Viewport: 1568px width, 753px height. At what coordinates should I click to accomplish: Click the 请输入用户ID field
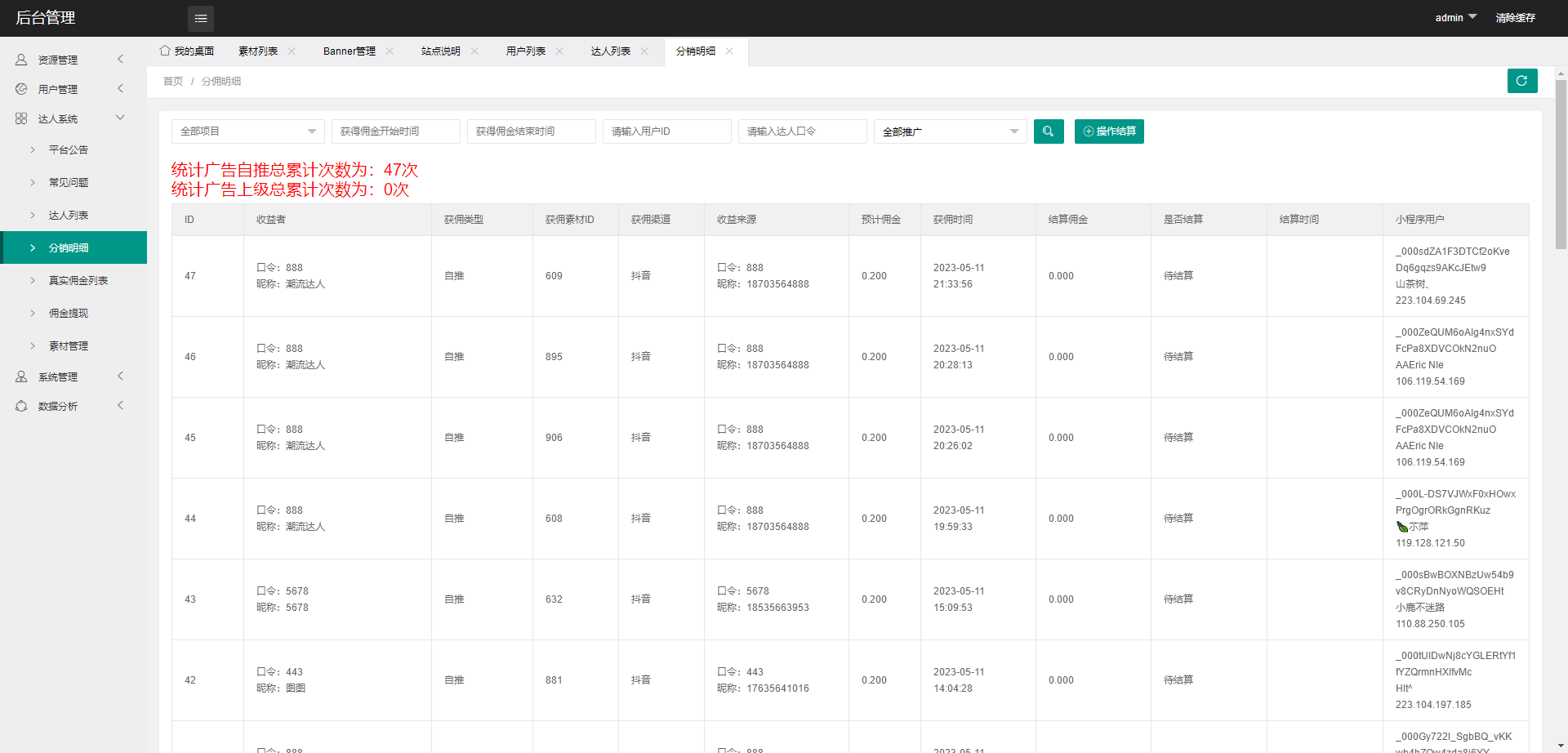[667, 131]
